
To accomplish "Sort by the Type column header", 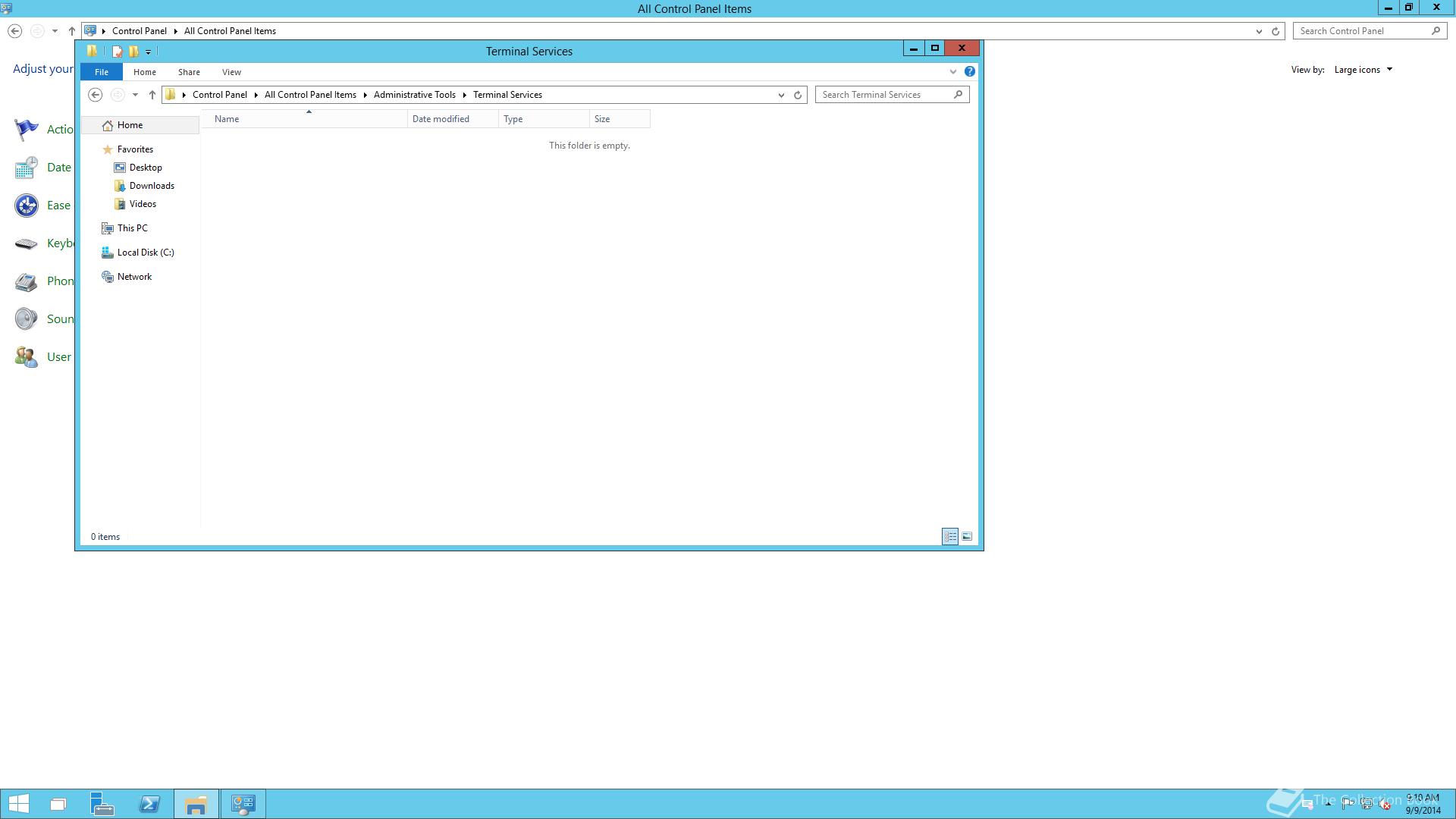I will (x=544, y=119).
